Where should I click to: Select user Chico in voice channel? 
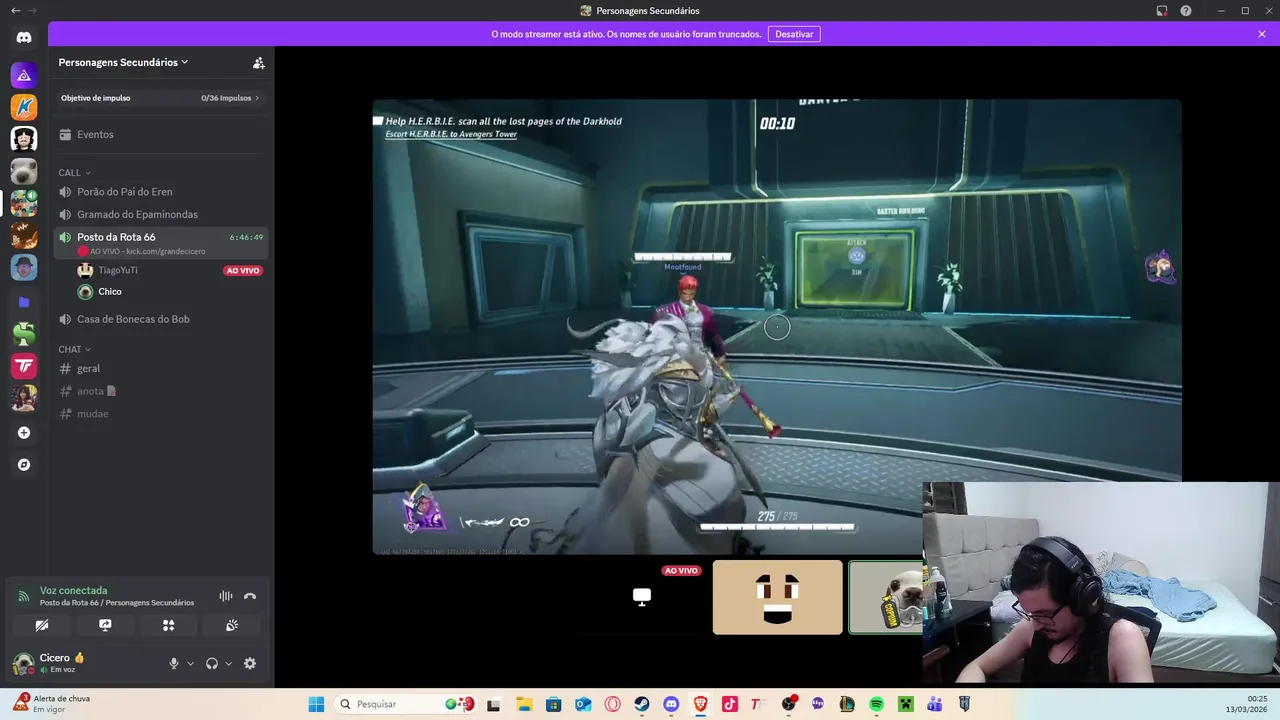click(168, 292)
